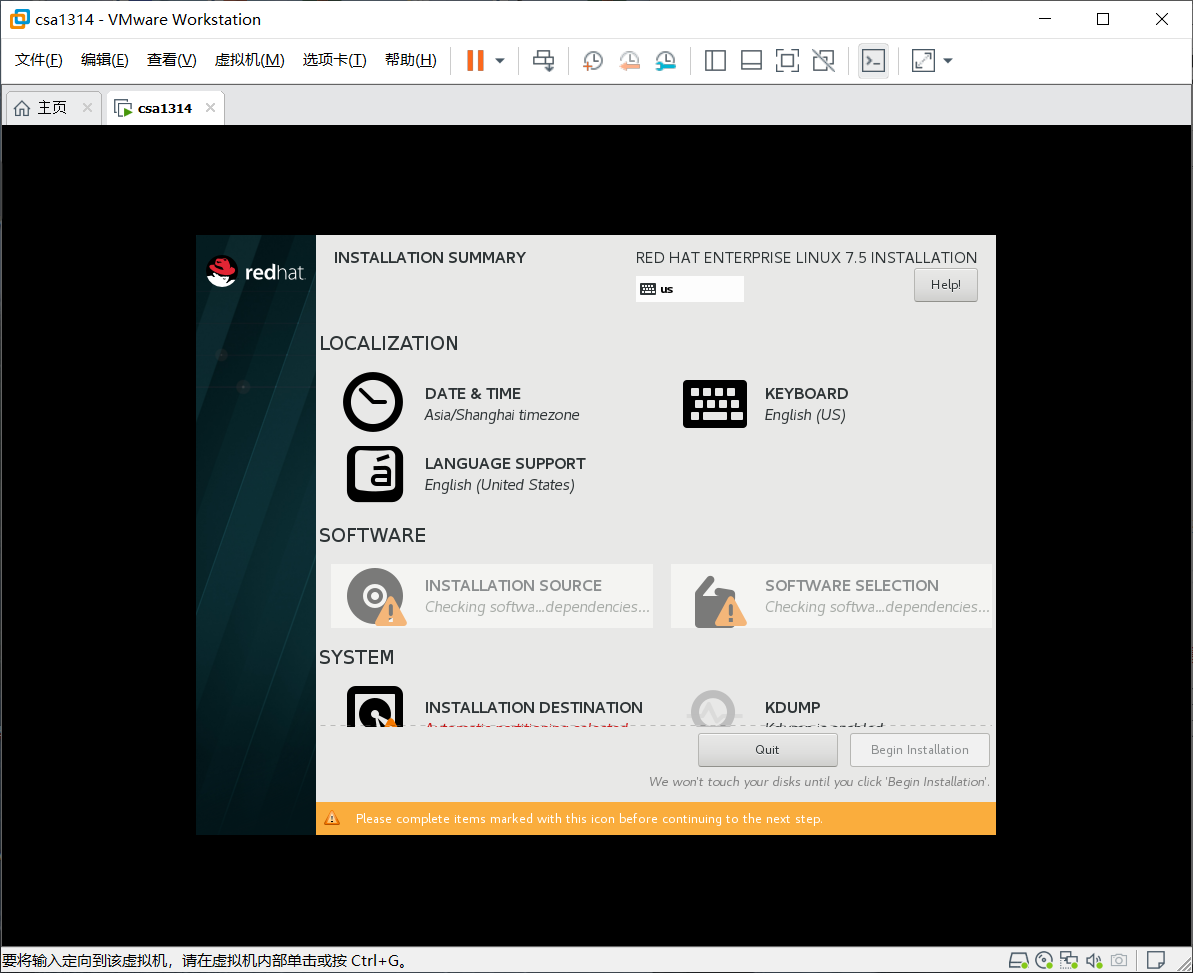Image resolution: width=1193 pixels, height=973 pixels.
Task: Click the KDUMP label
Action: (x=793, y=707)
